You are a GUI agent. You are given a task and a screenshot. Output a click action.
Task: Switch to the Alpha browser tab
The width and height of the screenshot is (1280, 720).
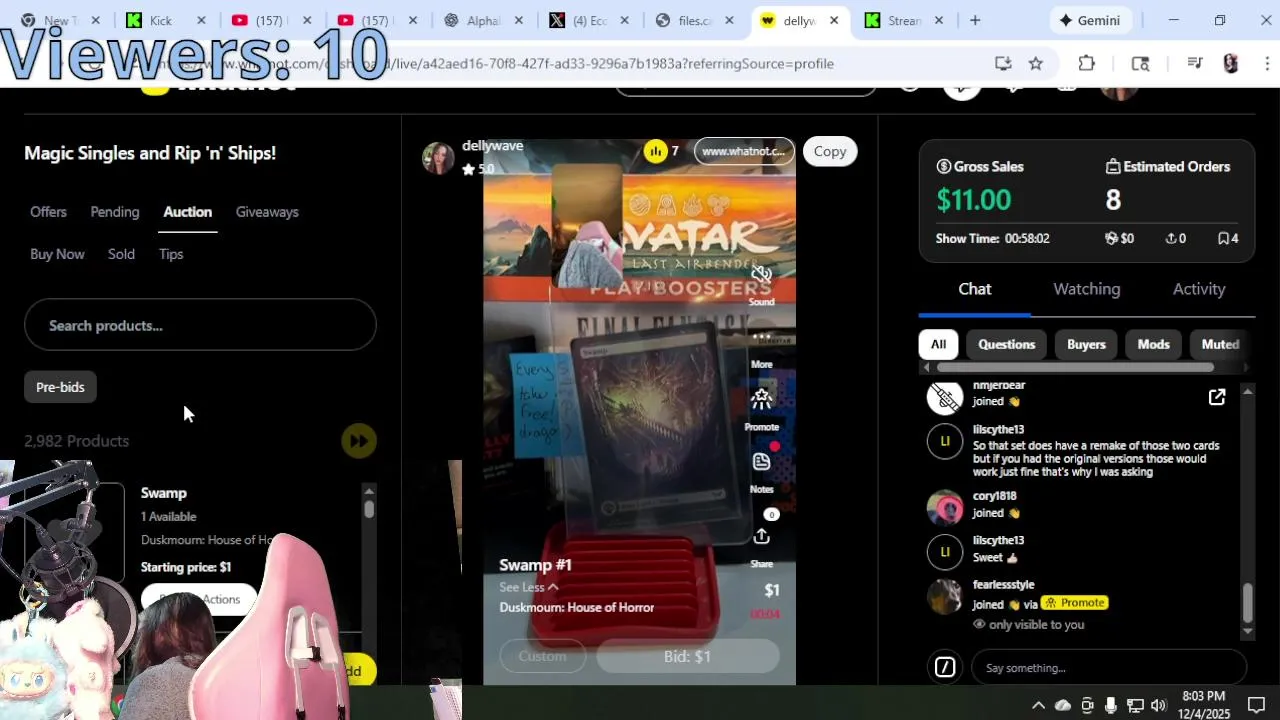[x=485, y=20]
